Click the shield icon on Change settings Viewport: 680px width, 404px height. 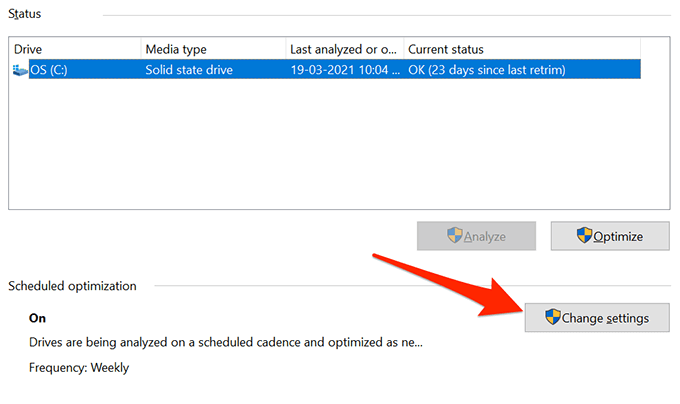coord(552,318)
